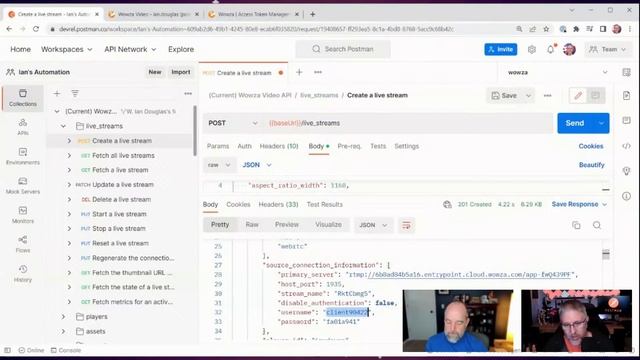This screenshot has height=360, width=640.
Task: Open environment quick look icon
Action: point(627,72)
